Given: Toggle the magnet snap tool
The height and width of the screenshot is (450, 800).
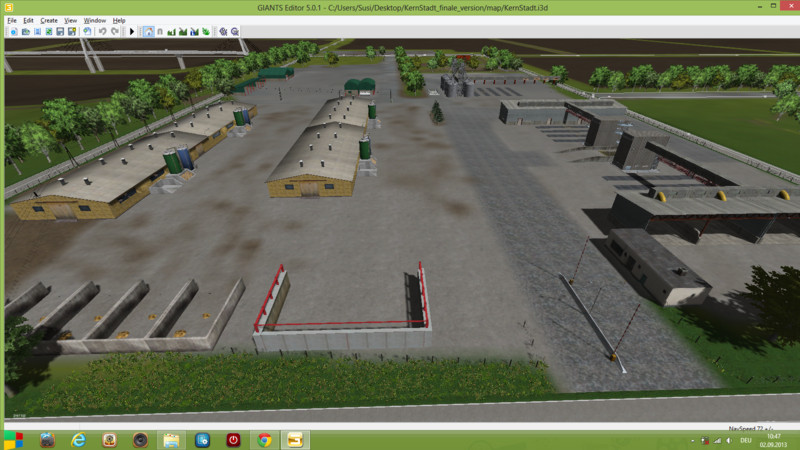Looking at the screenshot, I should pyautogui.click(x=160, y=31).
